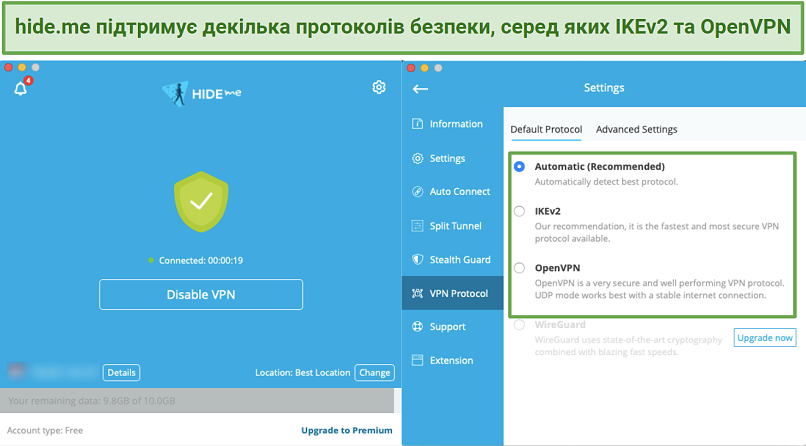Select the IKEv2 protocol radio button

[519, 211]
